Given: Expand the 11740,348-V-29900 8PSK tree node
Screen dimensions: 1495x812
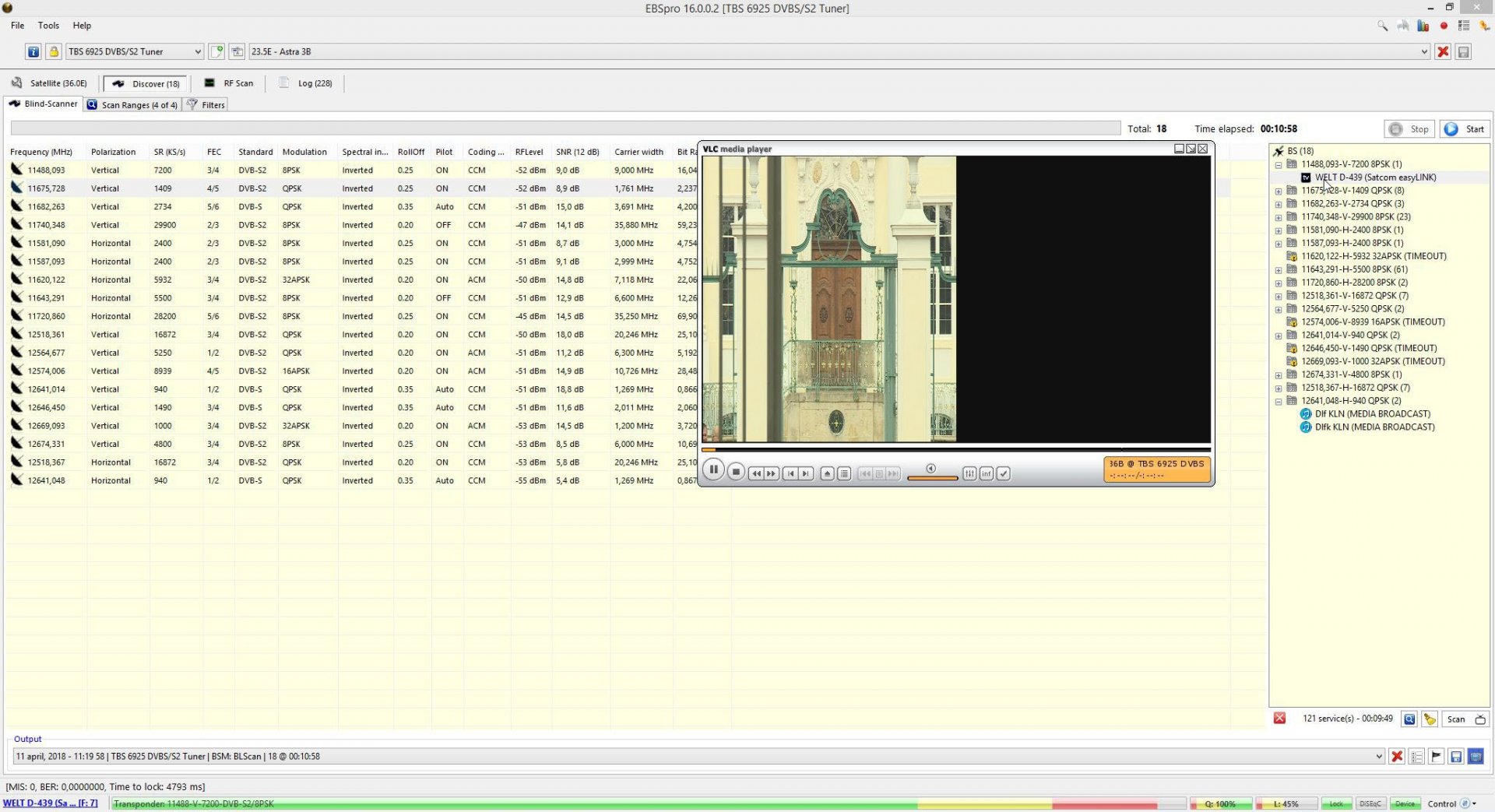Looking at the screenshot, I should point(1279,217).
